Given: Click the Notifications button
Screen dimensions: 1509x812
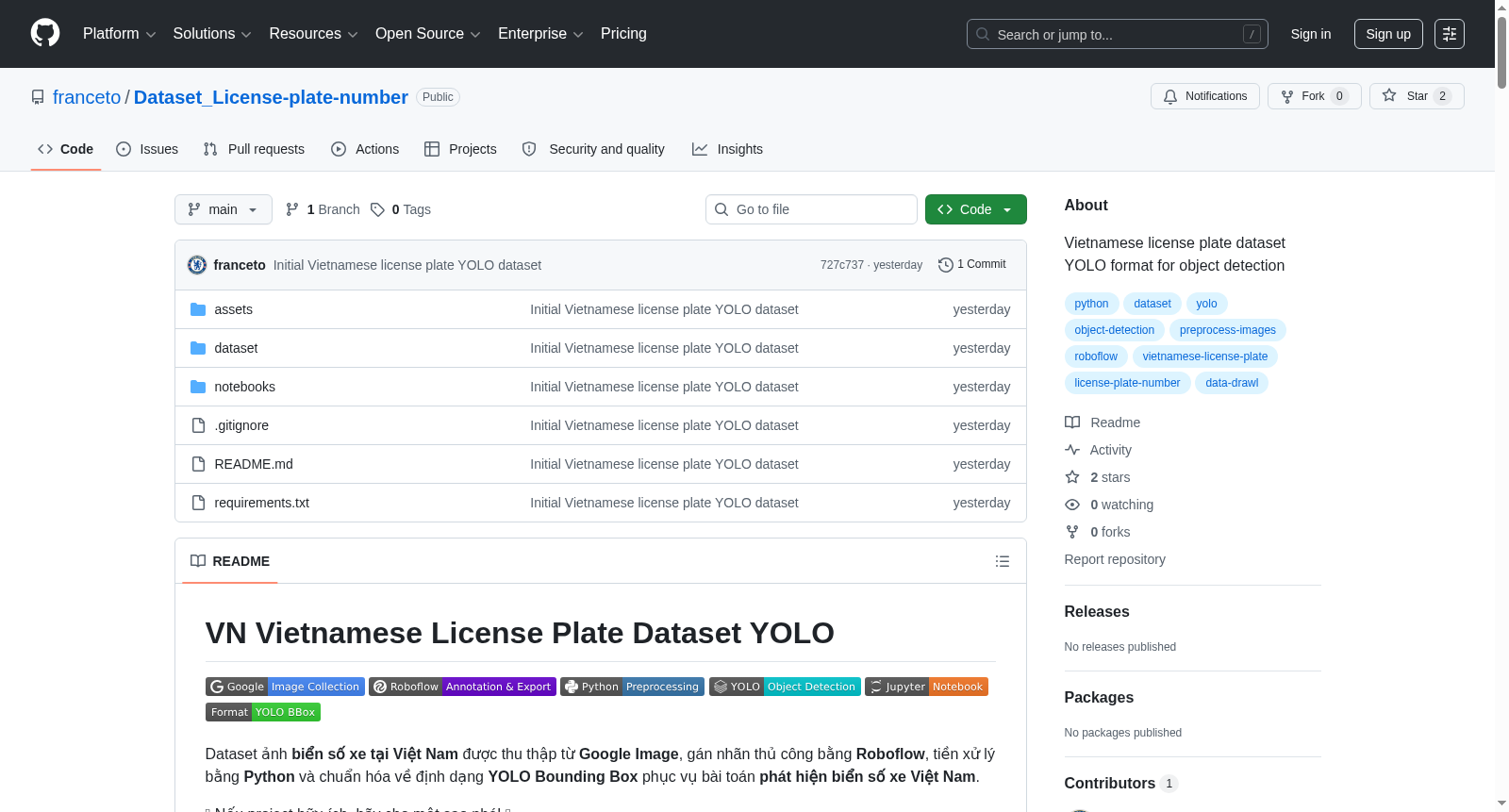Looking at the screenshot, I should (1205, 96).
